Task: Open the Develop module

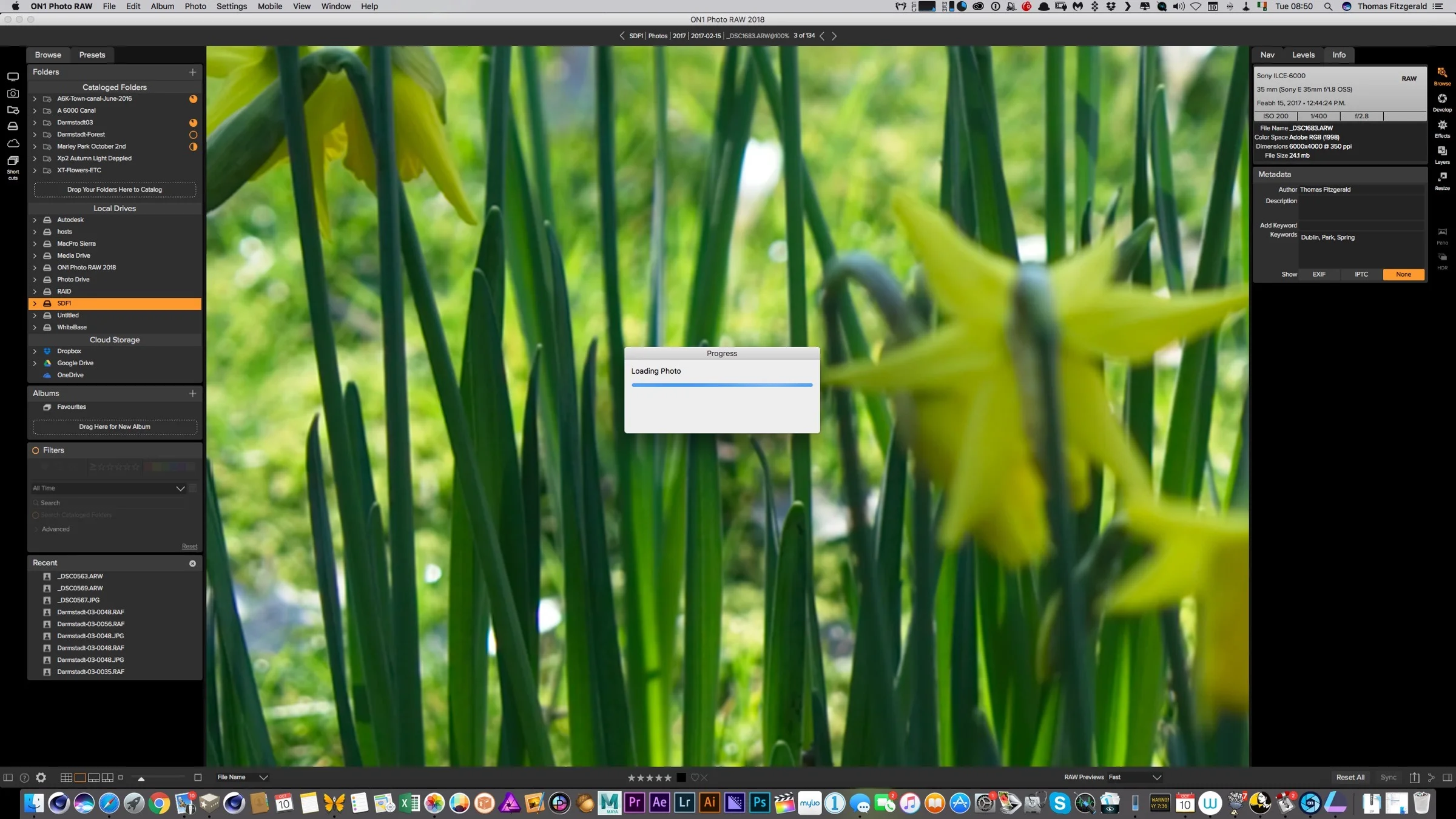Action: coord(1442,102)
